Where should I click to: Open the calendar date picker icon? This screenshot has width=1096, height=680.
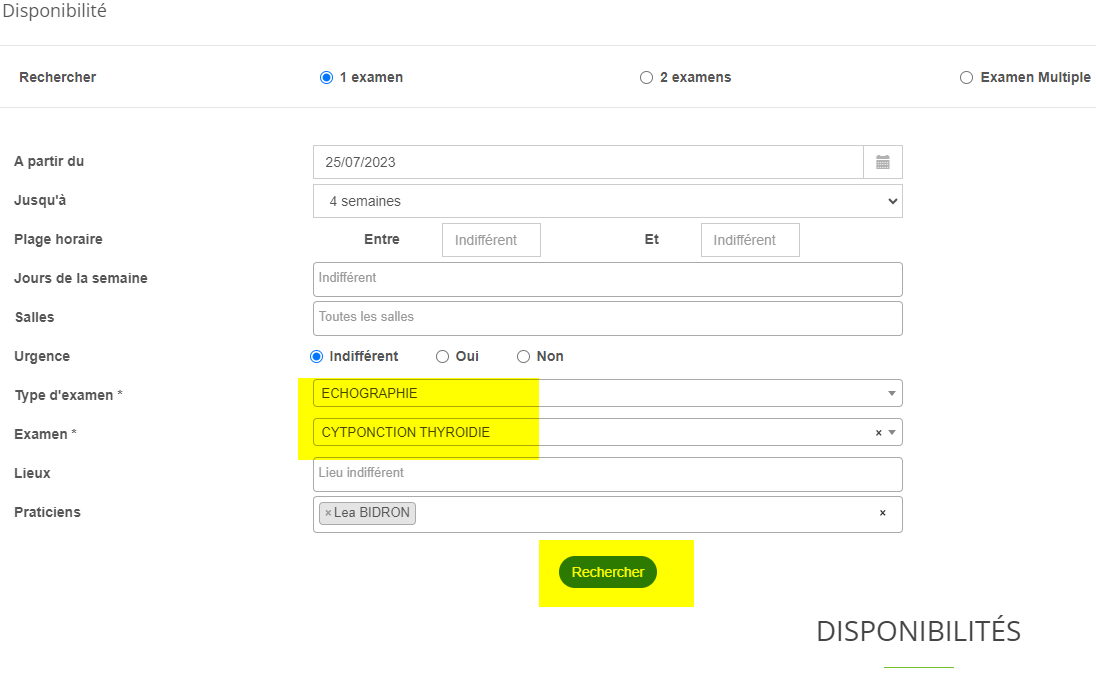point(882,162)
